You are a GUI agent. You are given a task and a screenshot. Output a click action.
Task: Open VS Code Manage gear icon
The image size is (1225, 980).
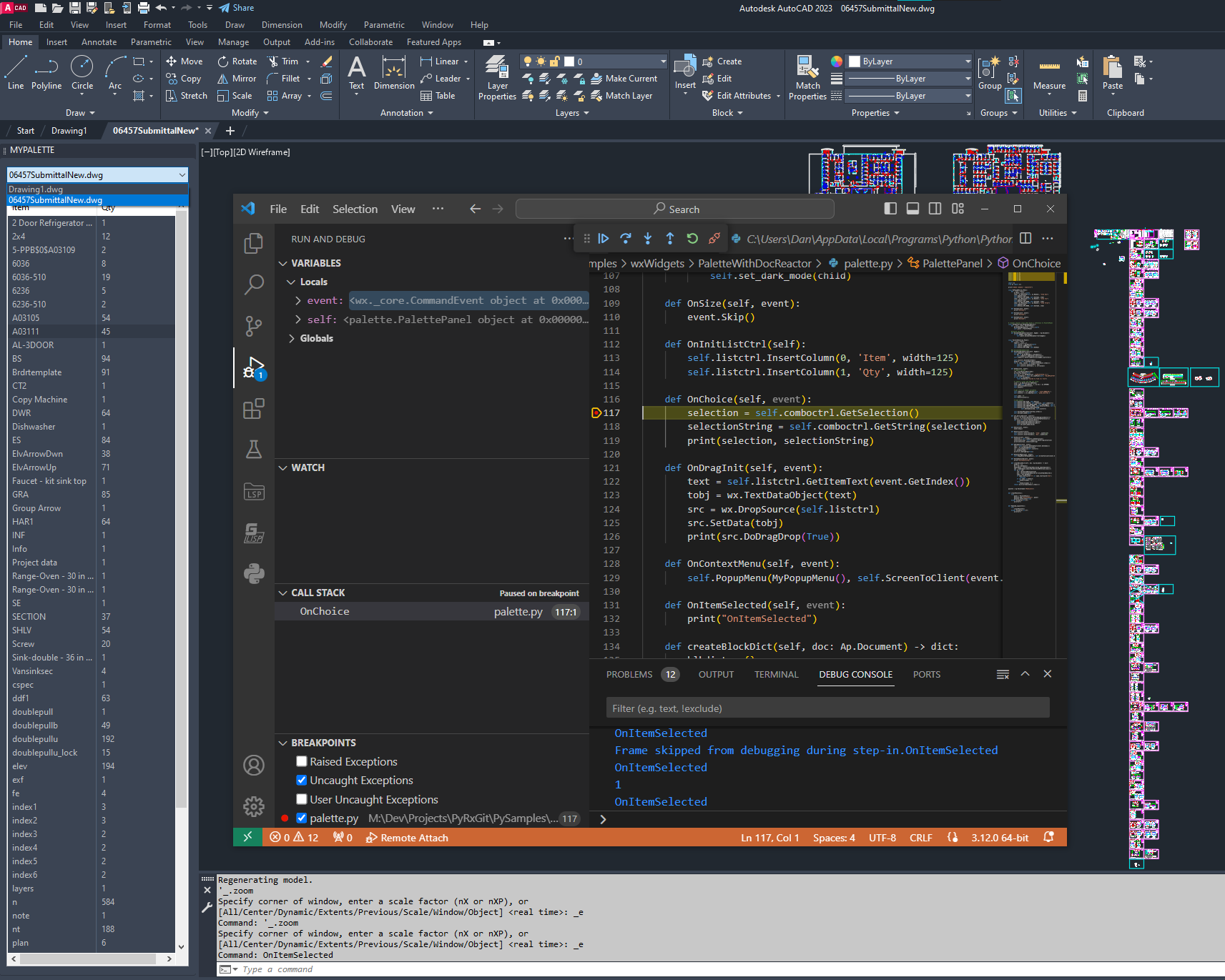tap(254, 807)
